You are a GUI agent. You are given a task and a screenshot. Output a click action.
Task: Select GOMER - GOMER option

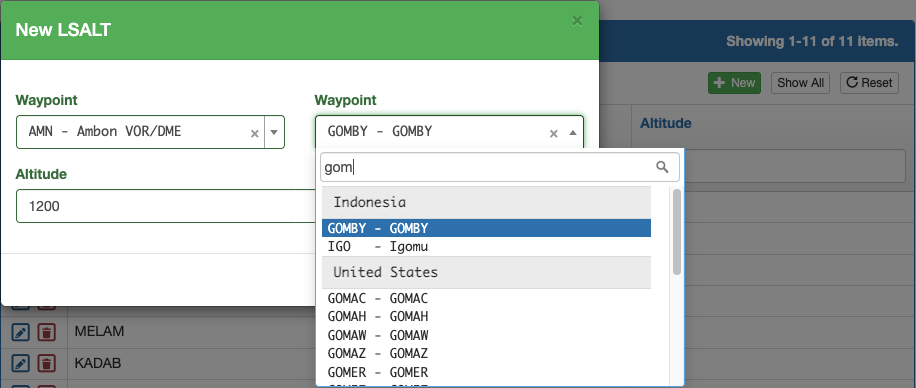tap(486, 372)
